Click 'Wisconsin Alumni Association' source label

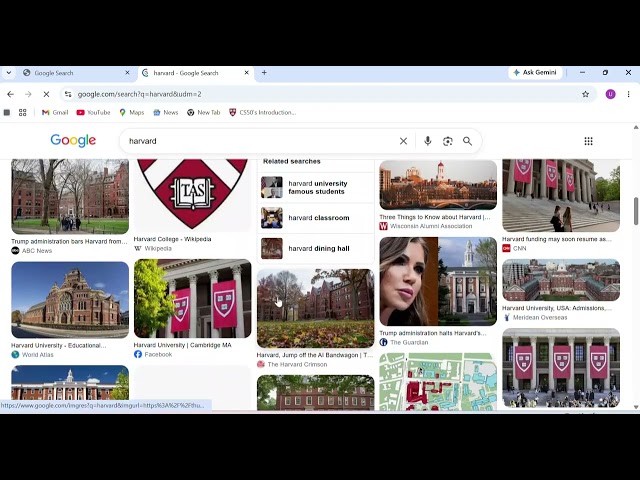click(431, 226)
